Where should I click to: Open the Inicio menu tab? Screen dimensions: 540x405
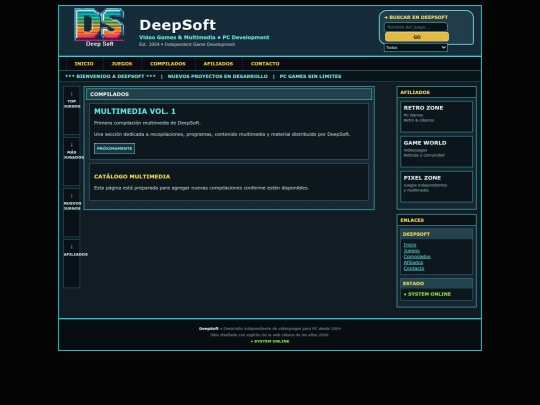click(84, 64)
